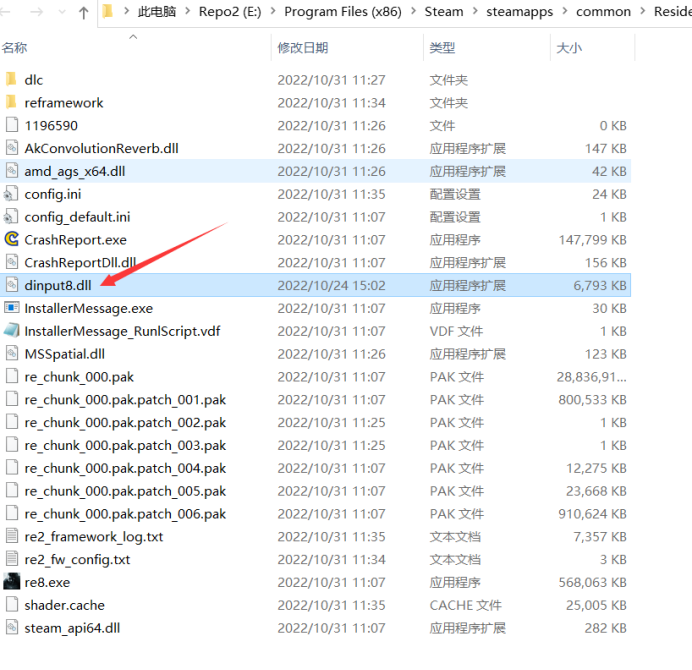Click the InstallerMessage_RunIScript.vdf file icon
The image size is (692, 670).
click(11, 331)
